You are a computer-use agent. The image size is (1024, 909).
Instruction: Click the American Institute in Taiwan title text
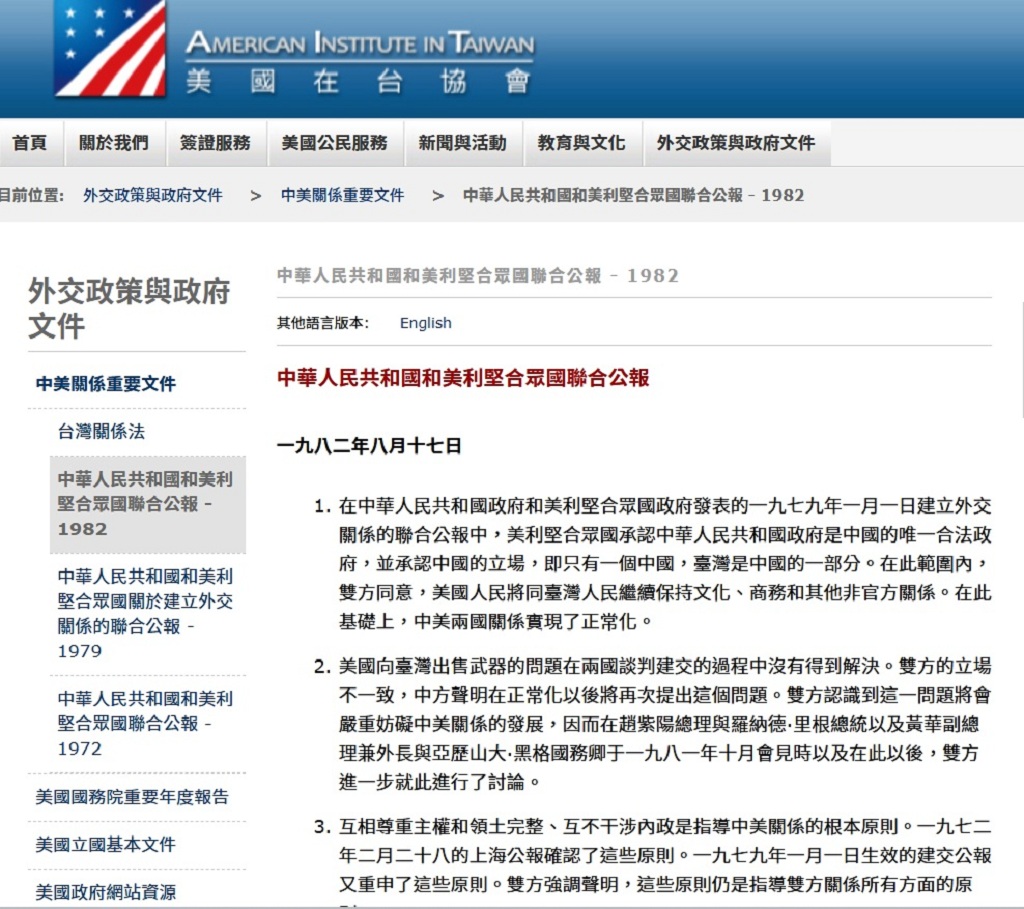click(360, 45)
